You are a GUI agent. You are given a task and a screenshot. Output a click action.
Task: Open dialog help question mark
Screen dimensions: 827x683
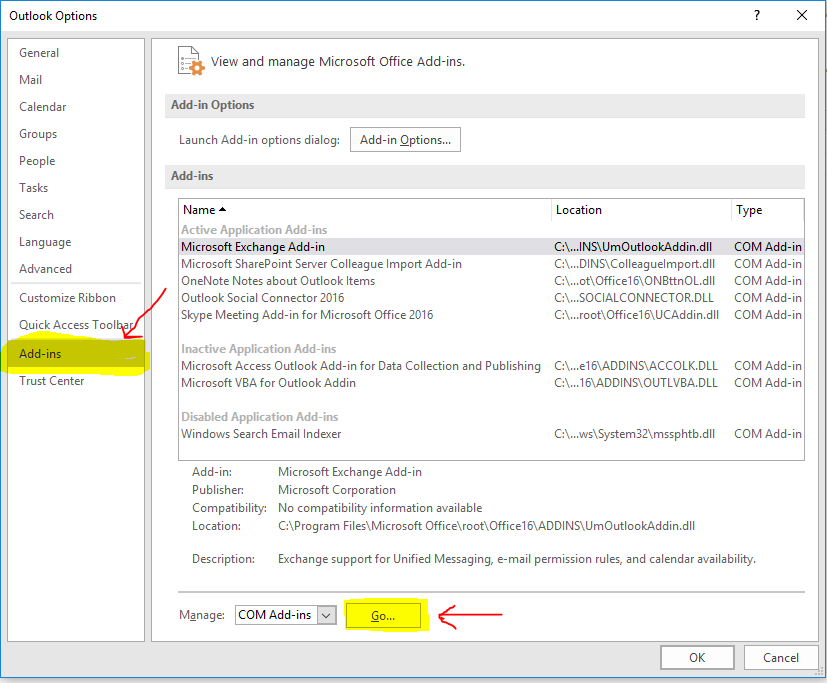(757, 15)
